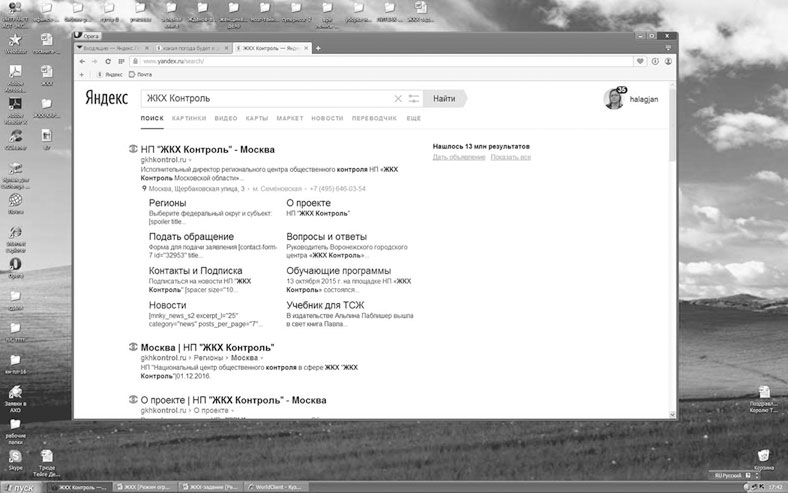Image resolution: width=788 pixels, height=493 pixels.
Task: Open the КАРТИНКИ search tab
Action: 189,118
